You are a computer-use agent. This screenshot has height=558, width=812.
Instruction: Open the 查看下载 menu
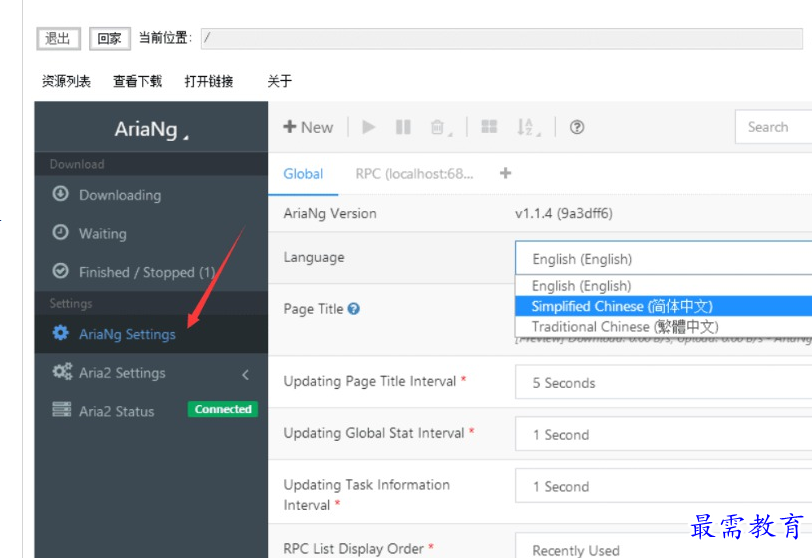click(138, 81)
